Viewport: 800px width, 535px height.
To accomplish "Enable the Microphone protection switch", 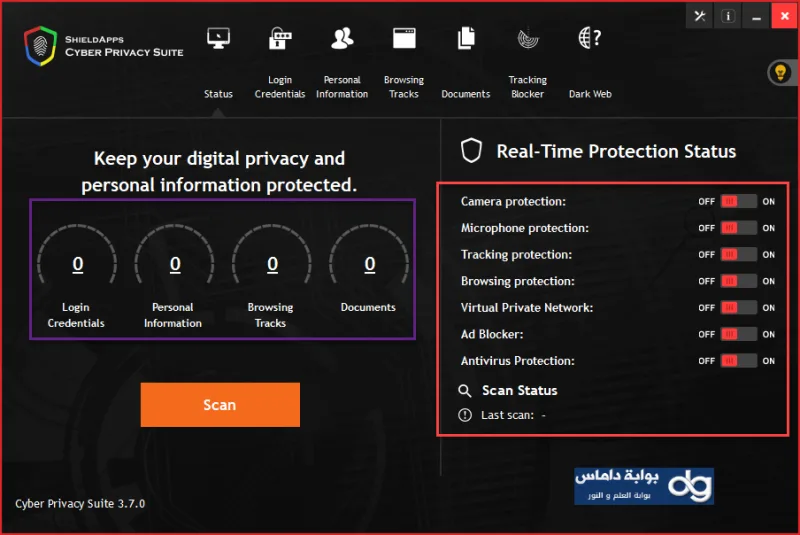I will point(738,228).
